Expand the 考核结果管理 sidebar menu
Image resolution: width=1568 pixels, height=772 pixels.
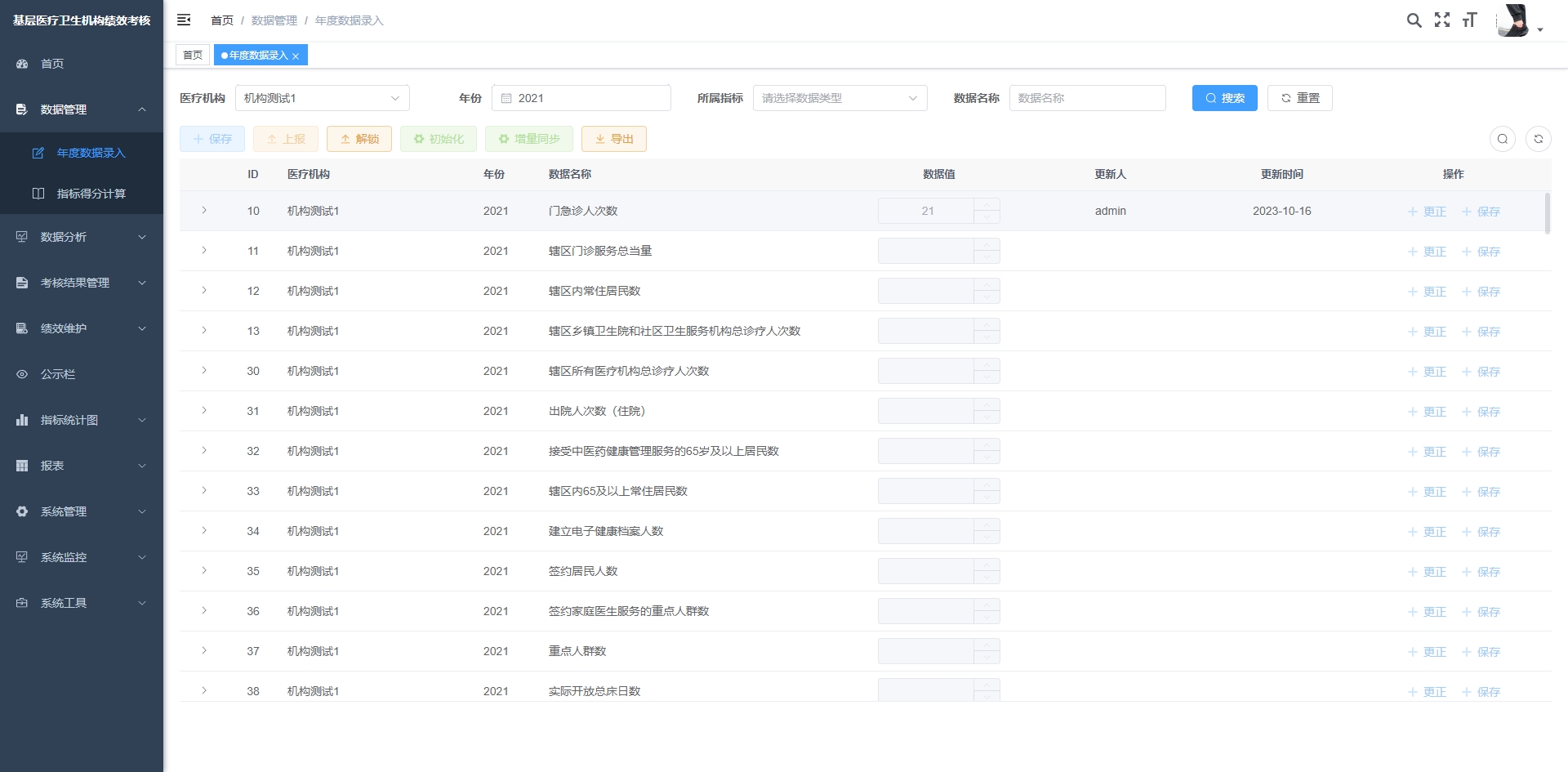click(x=82, y=283)
